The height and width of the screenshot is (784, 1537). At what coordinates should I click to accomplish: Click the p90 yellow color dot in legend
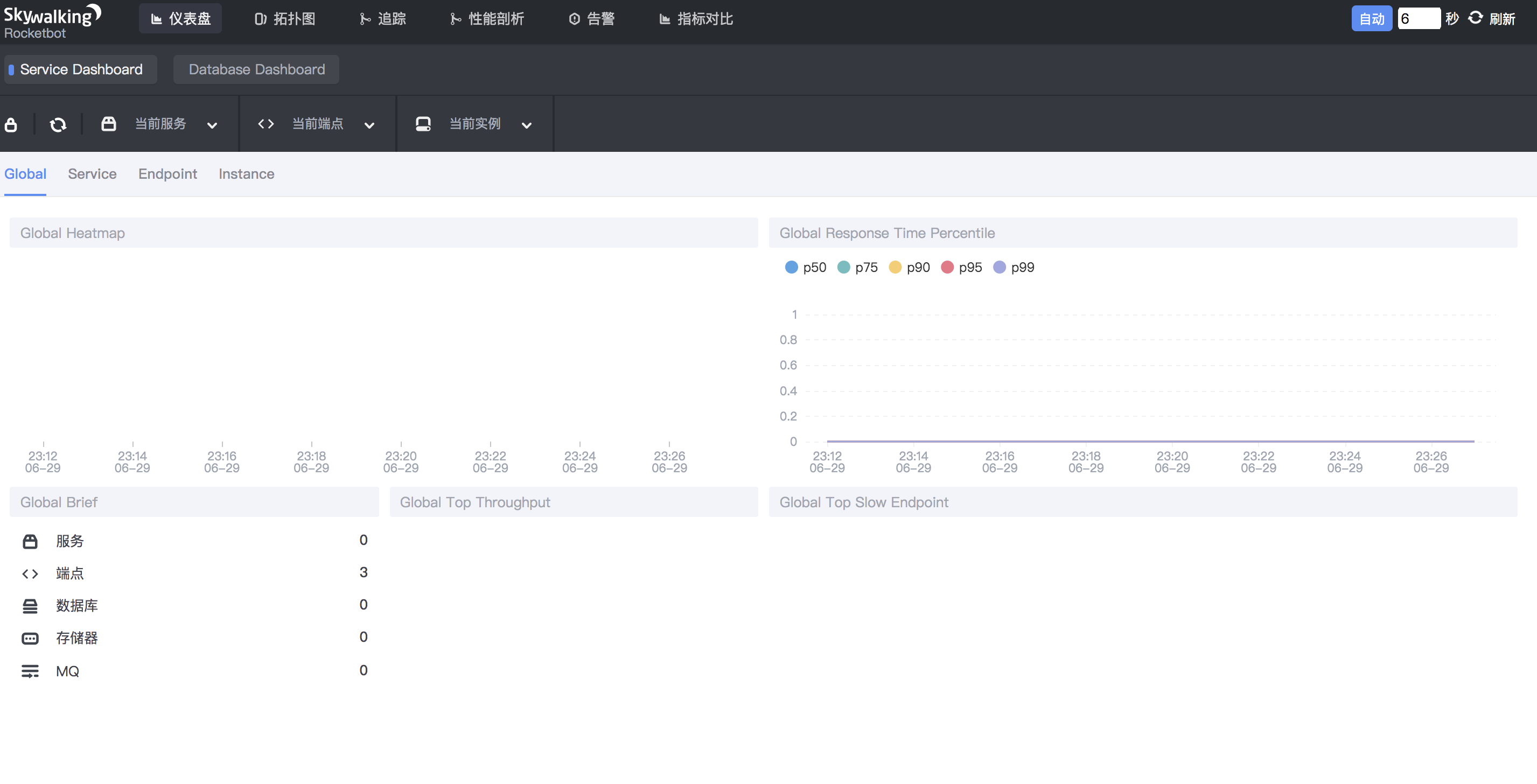tap(895, 267)
